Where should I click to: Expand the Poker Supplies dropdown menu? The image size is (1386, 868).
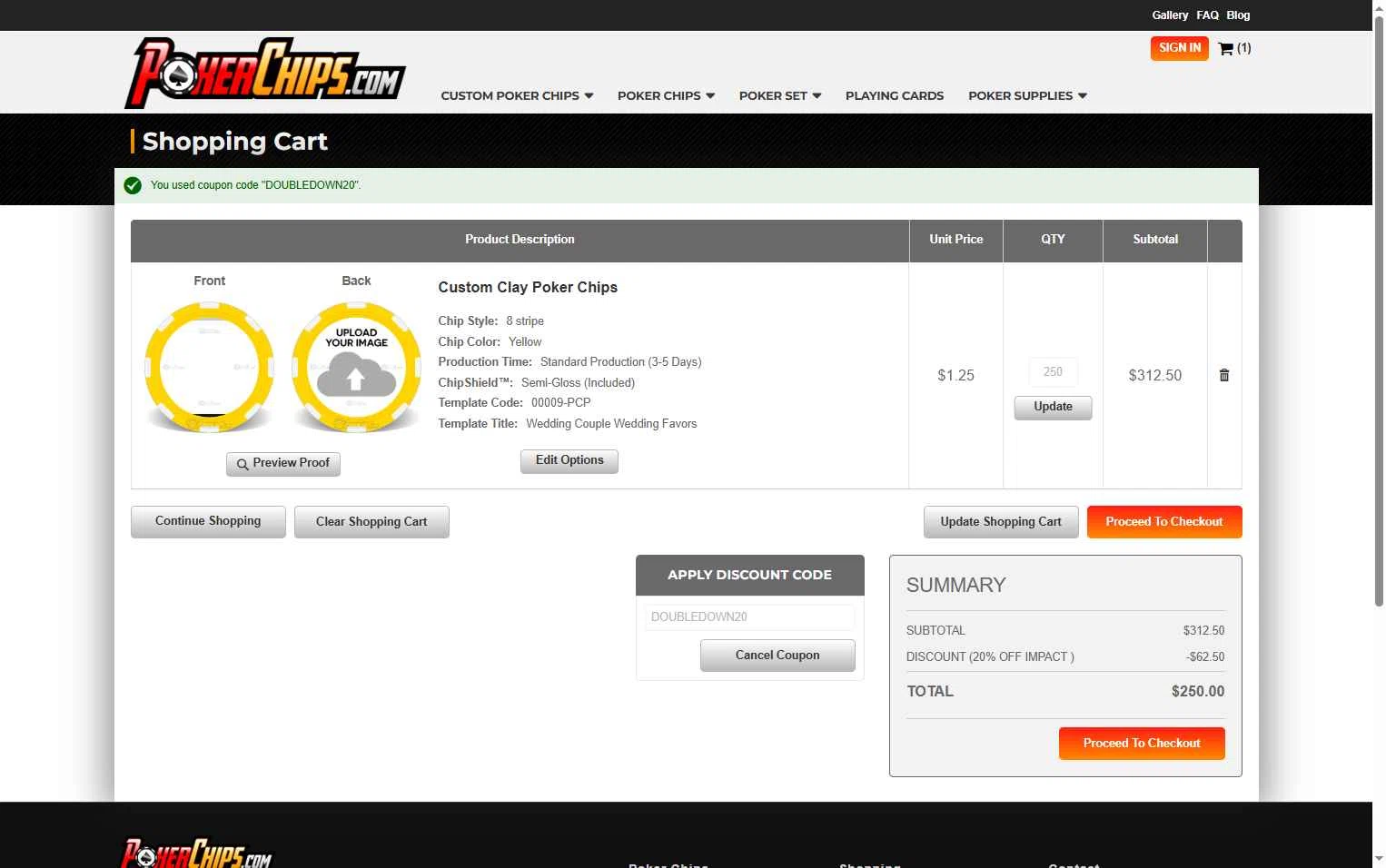point(1027,95)
